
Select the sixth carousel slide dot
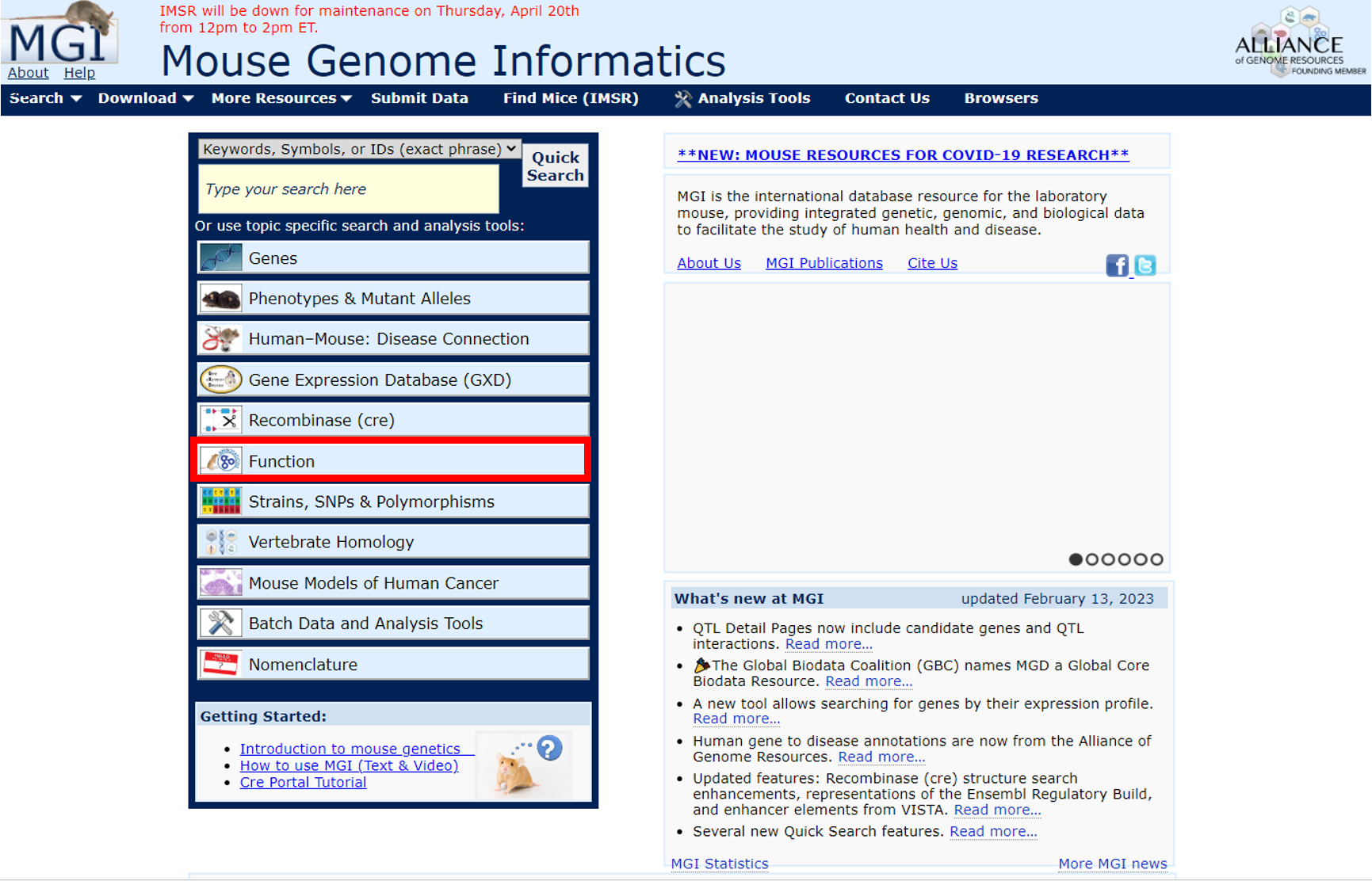[x=1157, y=559]
